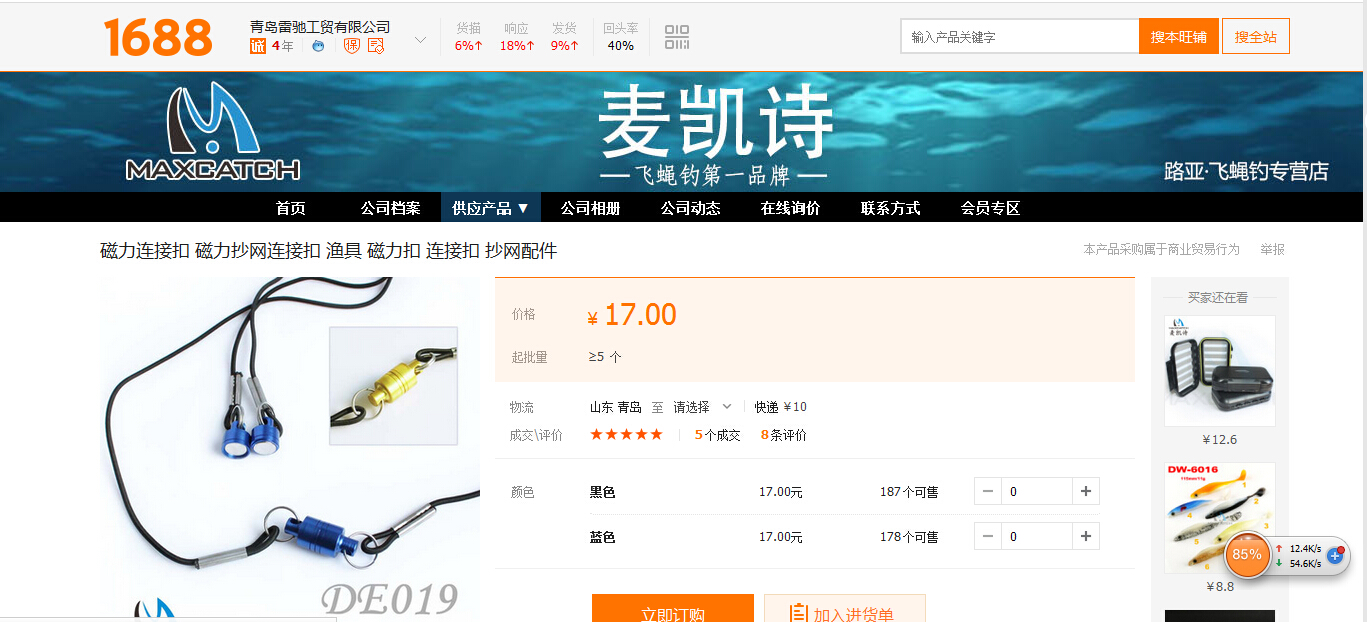Expand company info dropdown chevron
Image resolution: width=1367 pixels, height=622 pixels.
[420, 40]
